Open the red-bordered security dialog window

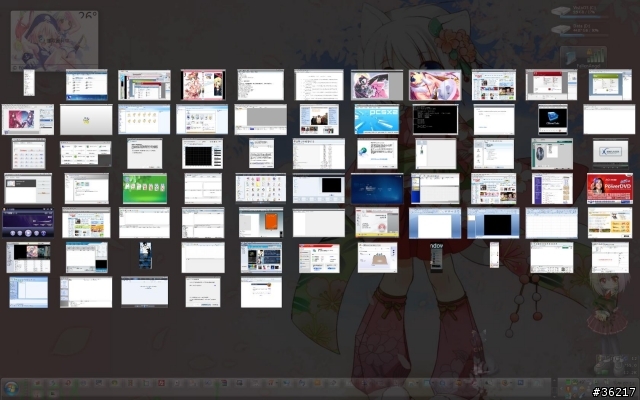click(x=319, y=258)
